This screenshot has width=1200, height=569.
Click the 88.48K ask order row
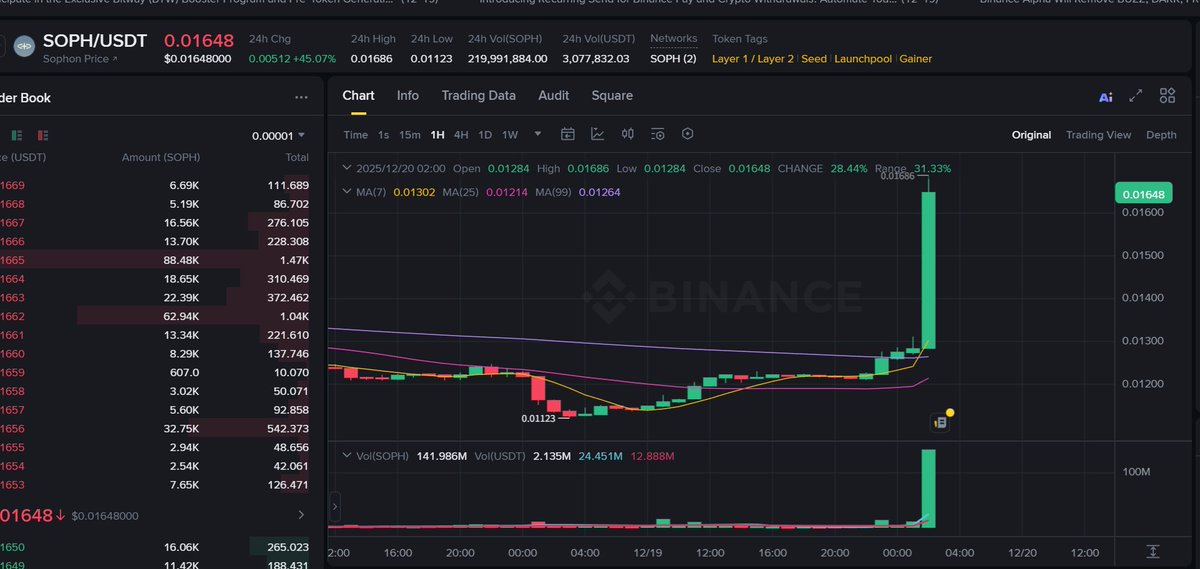[x=155, y=260]
